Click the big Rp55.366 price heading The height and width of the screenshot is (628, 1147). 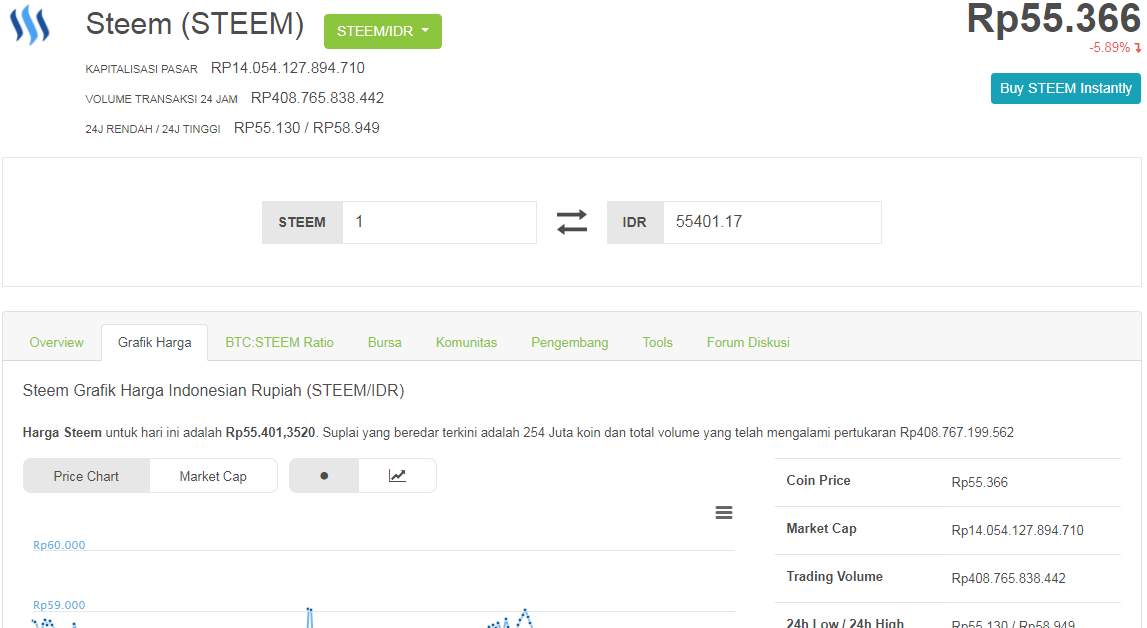coord(1053,18)
